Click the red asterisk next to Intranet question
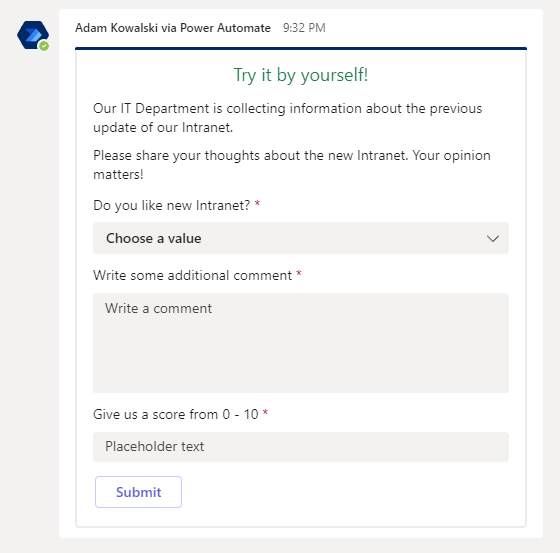This screenshot has width=560, height=553. point(257,204)
